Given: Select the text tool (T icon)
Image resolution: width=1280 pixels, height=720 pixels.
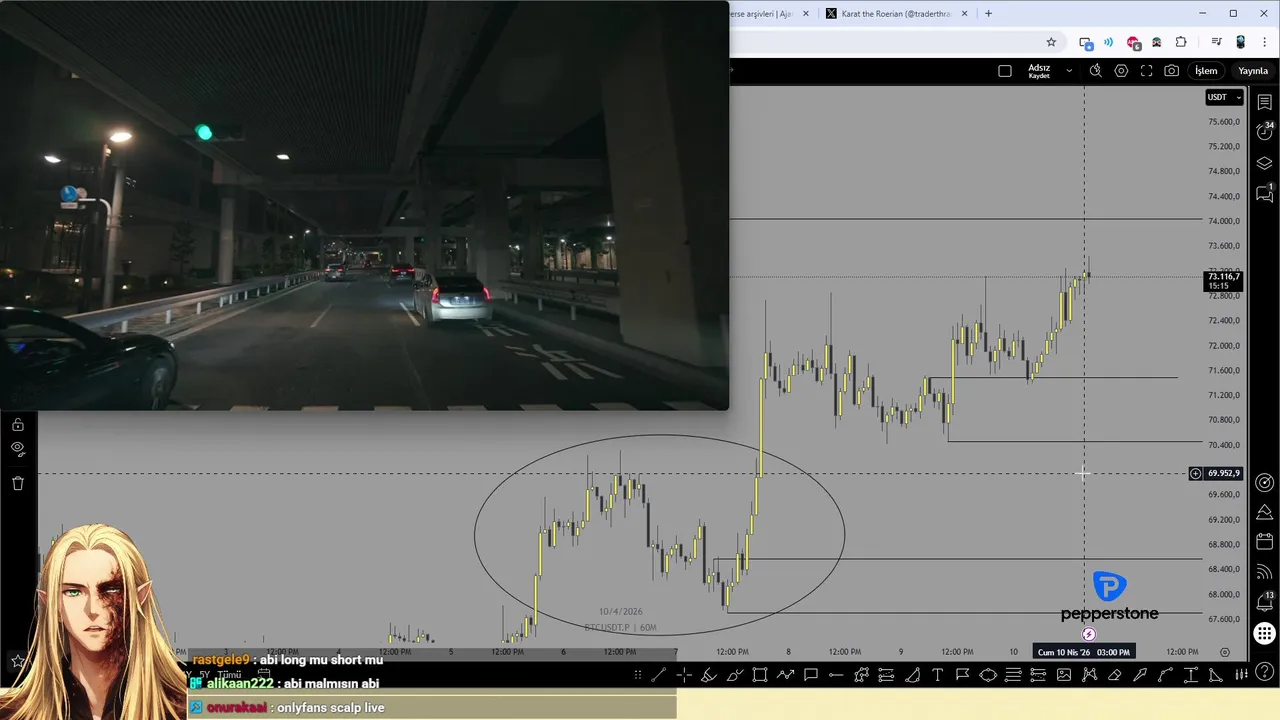Looking at the screenshot, I should (937, 675).
